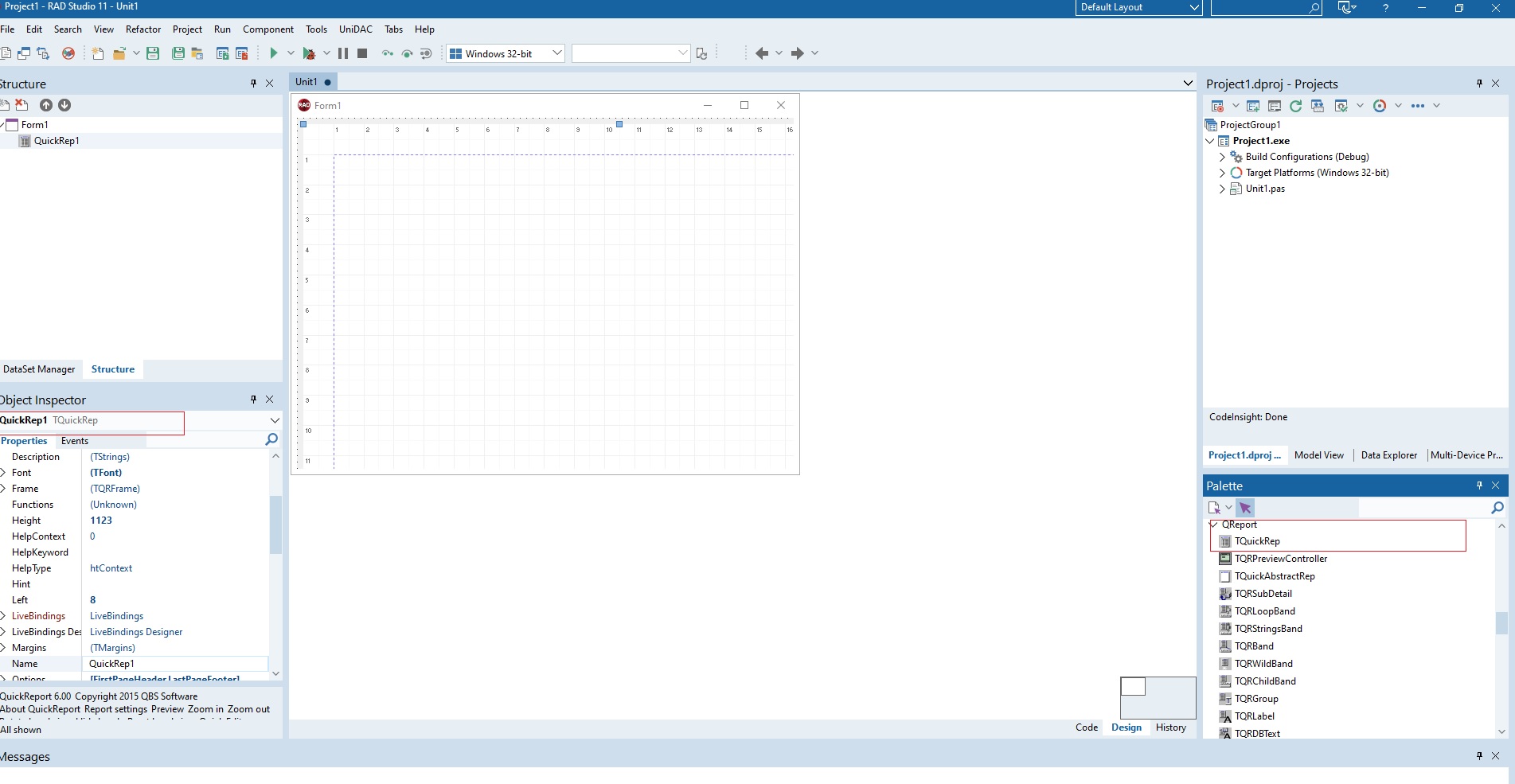Click the Preview link in Object Inspector

(x=168, y=709)
